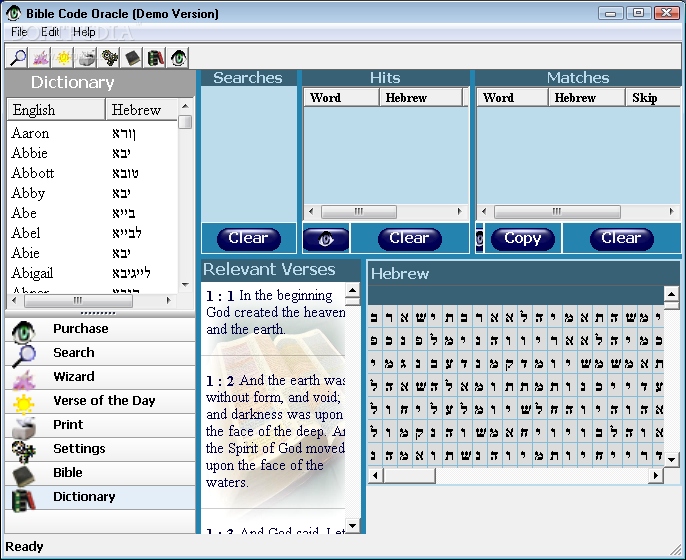Open the Edit menu

50,32
